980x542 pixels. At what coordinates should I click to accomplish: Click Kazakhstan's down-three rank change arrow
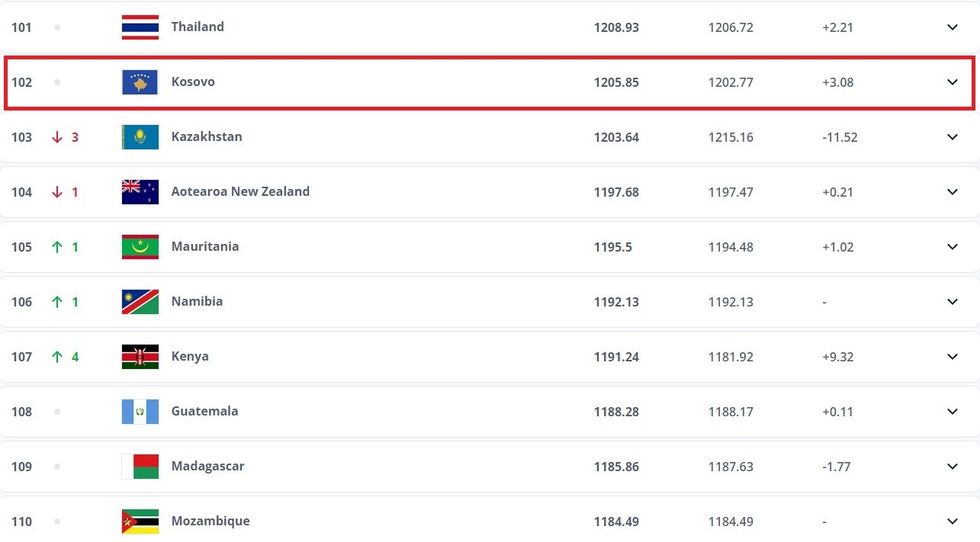pos(58,137)
